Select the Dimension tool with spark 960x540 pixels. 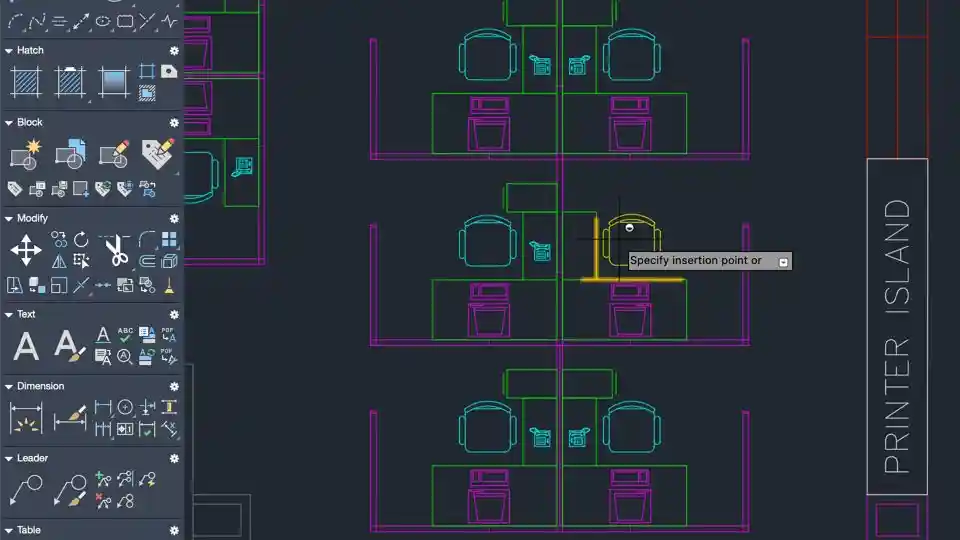point(26,418)
